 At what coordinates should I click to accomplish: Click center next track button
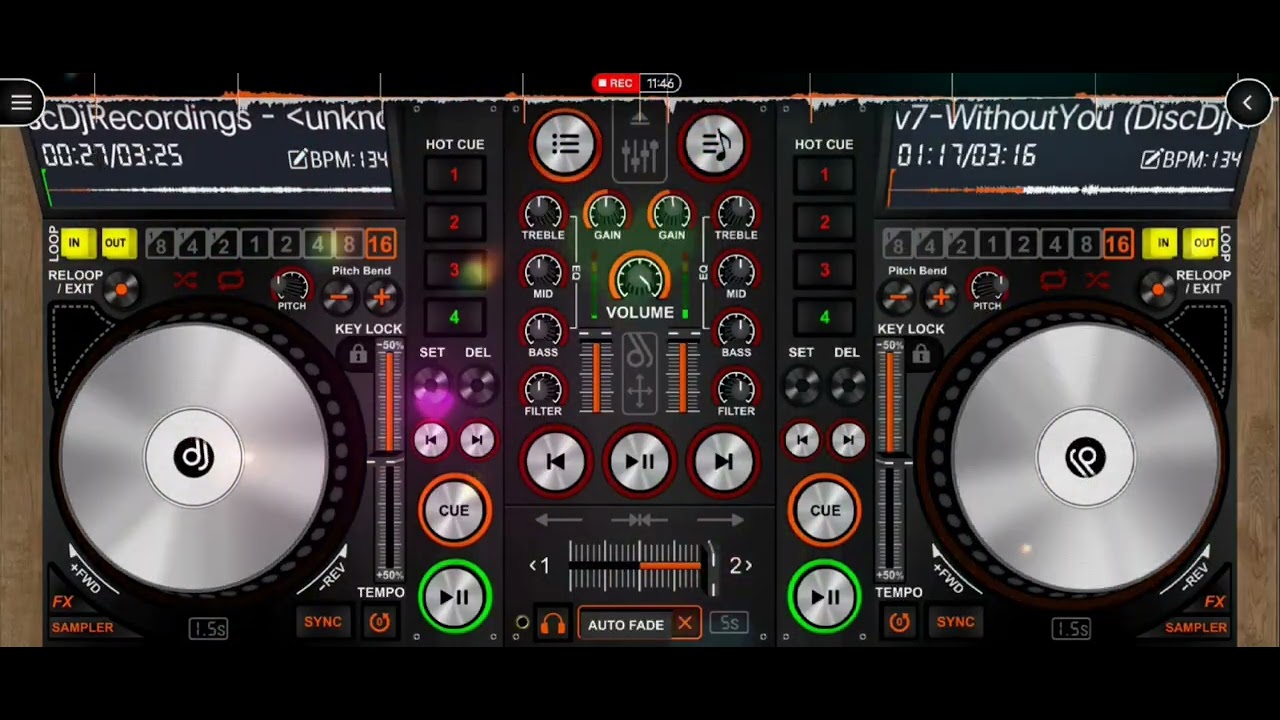click(x=723, y=461)
